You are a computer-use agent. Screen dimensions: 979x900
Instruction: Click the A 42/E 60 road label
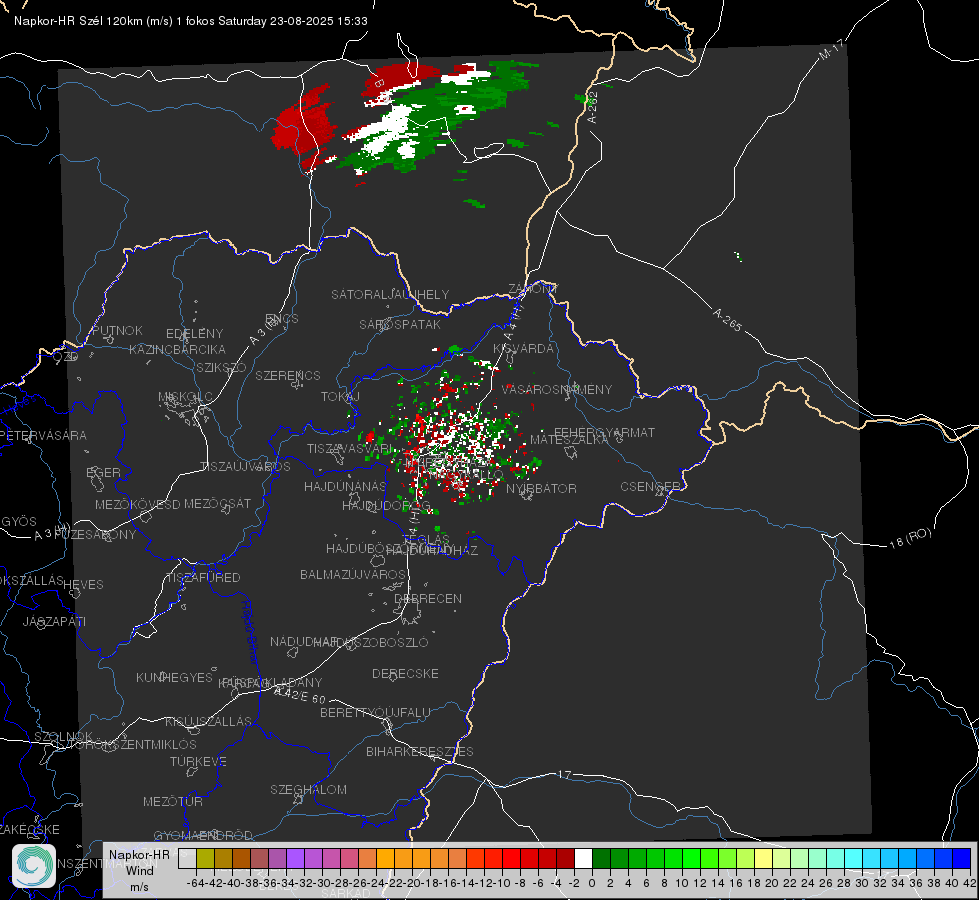pyautogui.click(x=300, y=695)
